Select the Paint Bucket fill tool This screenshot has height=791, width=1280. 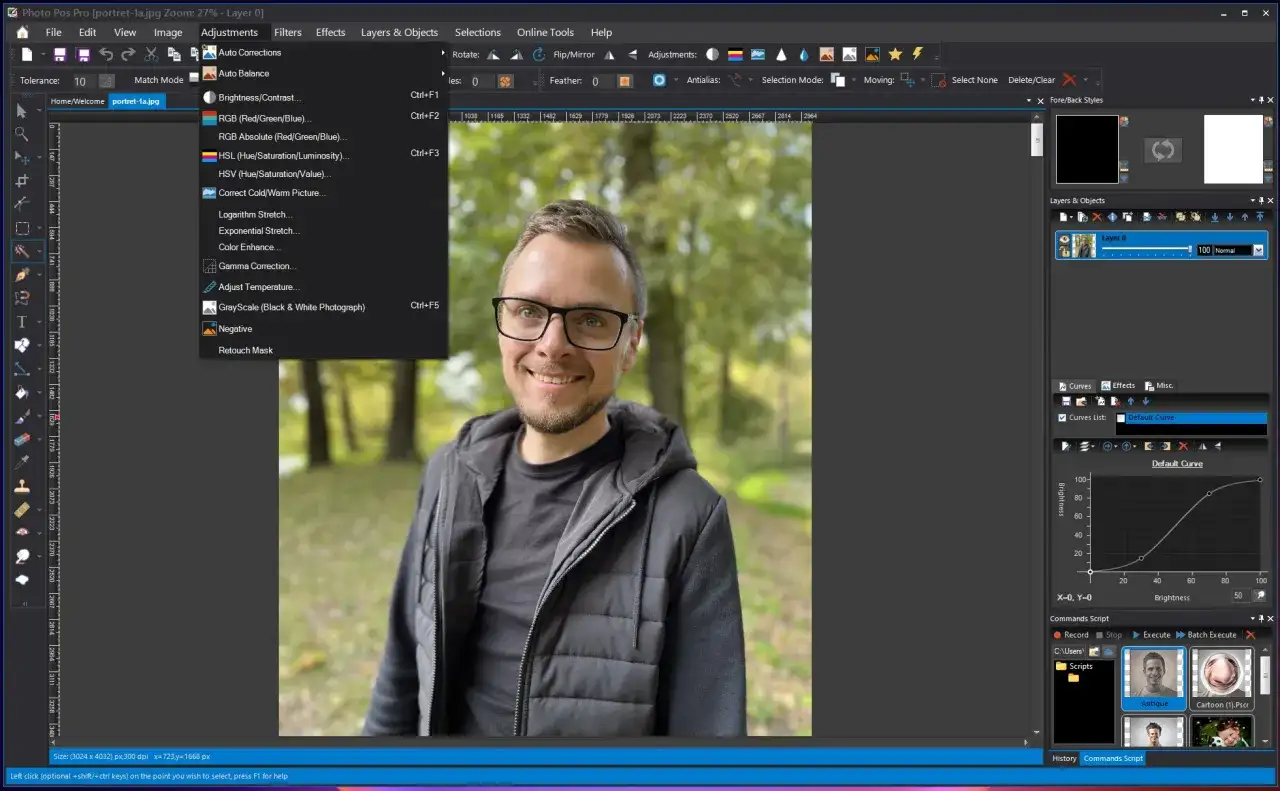21,392
